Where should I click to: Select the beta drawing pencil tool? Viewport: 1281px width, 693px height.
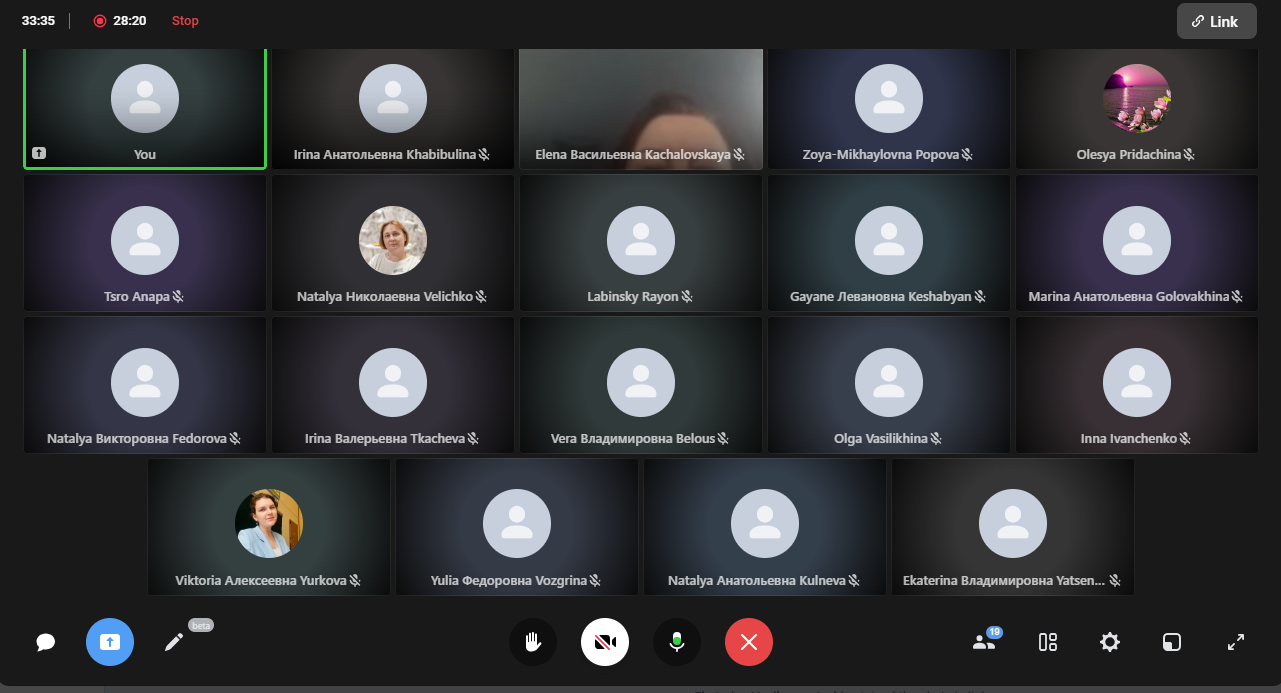pos(174,642)
